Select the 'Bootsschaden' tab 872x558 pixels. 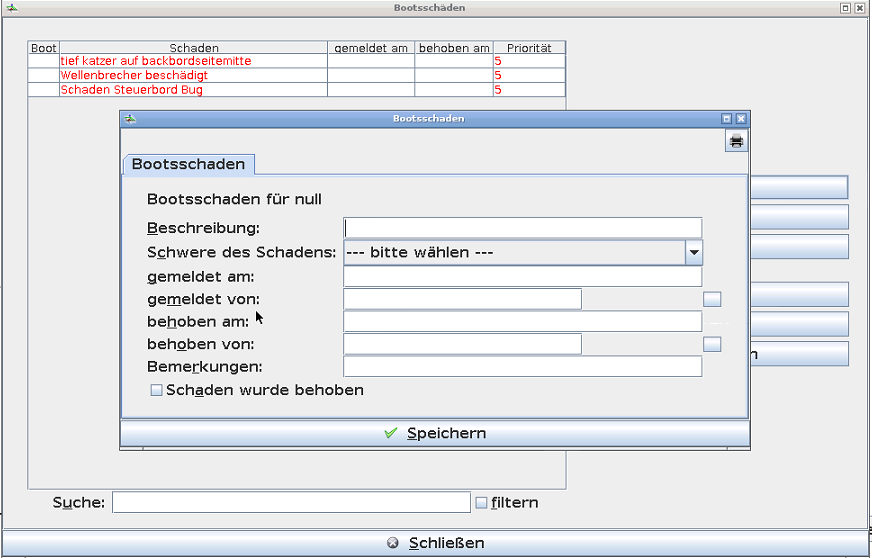tap(188, 164)
